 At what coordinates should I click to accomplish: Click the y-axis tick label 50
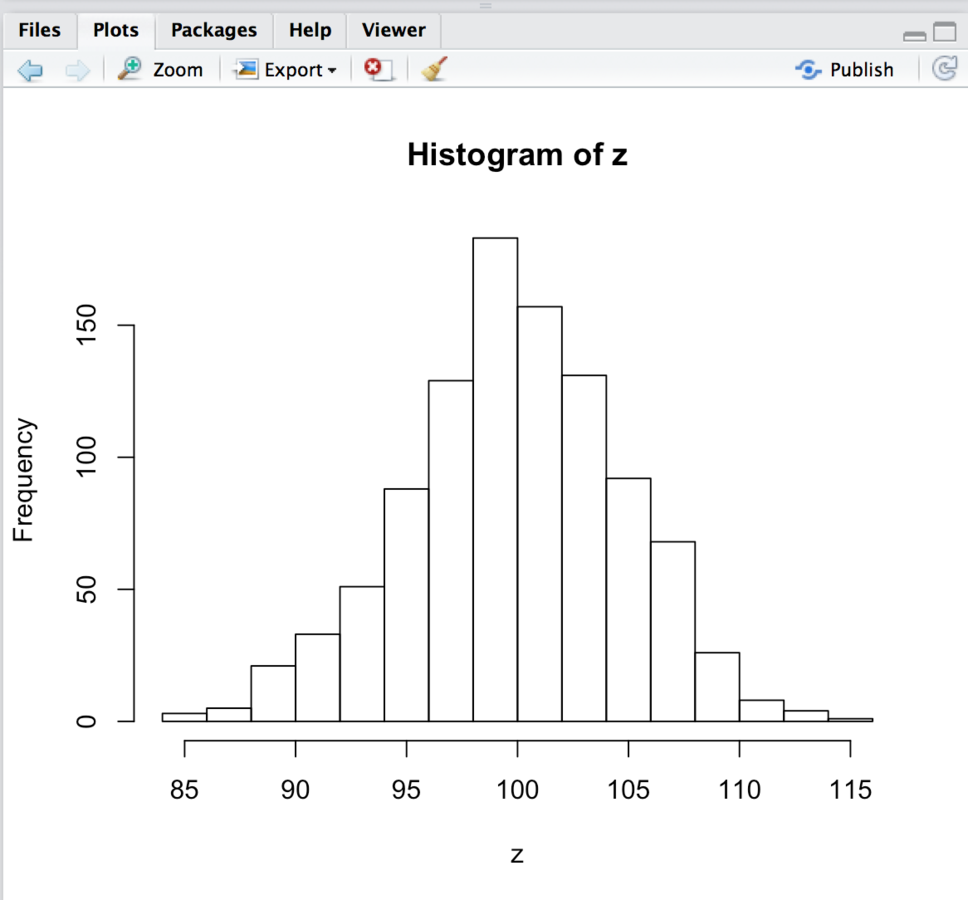click(86, 590)
